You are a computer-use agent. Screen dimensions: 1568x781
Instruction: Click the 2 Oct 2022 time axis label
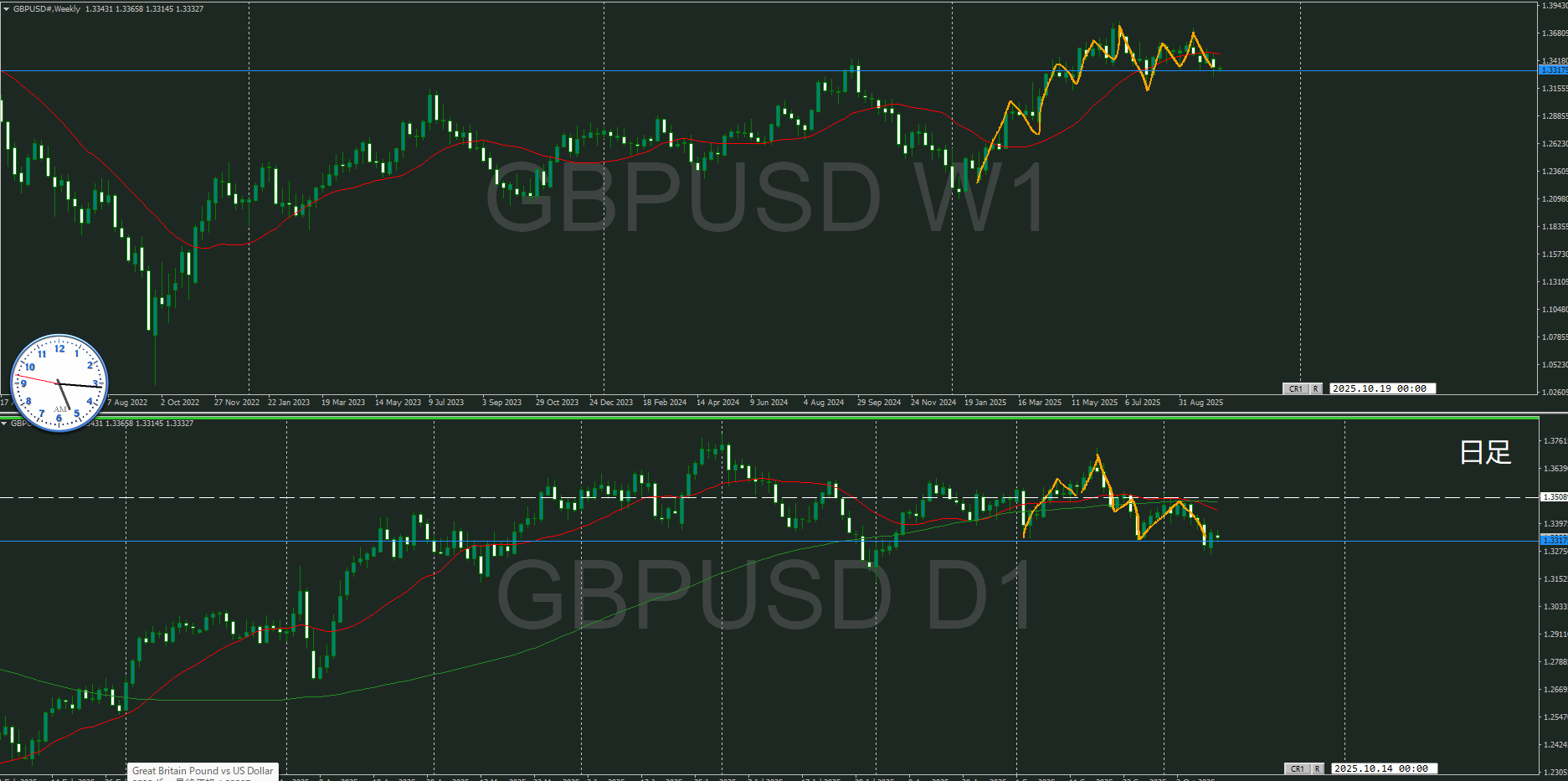click(x=180, y=403)
